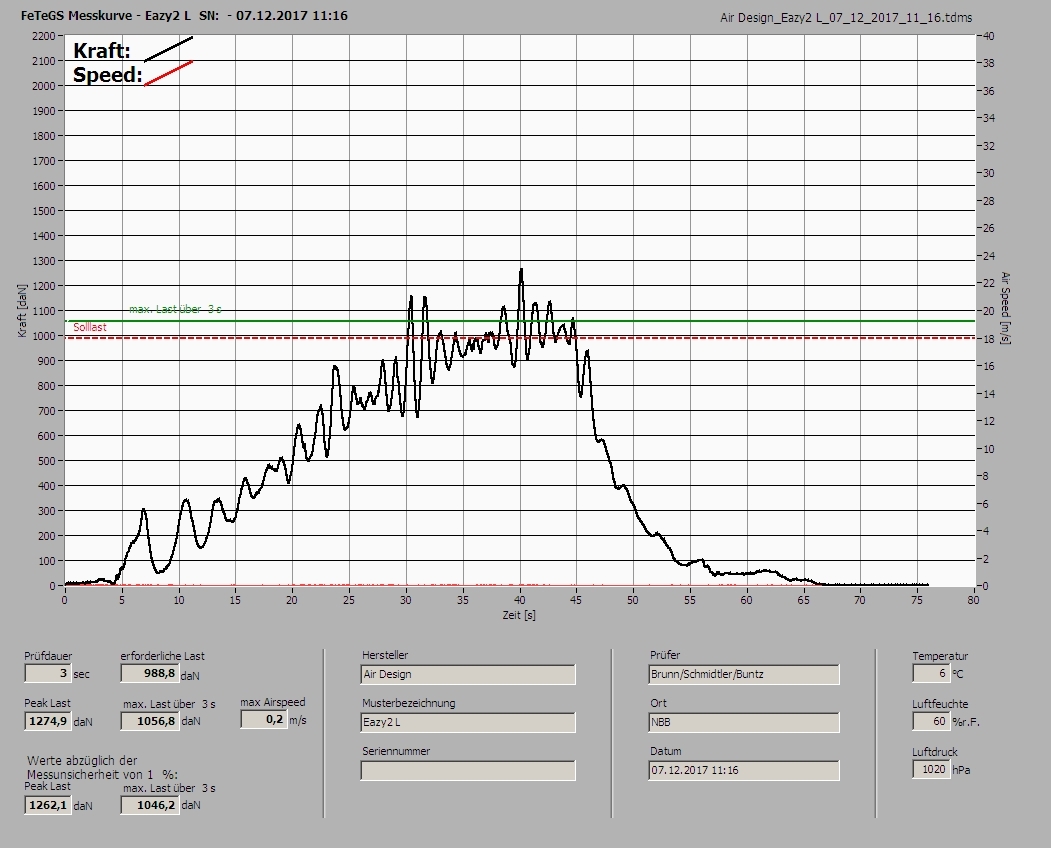Viewport: 1051px width, 848px height.
Task: Click the max Airspeed field 0,2
Action: [263, 719]
